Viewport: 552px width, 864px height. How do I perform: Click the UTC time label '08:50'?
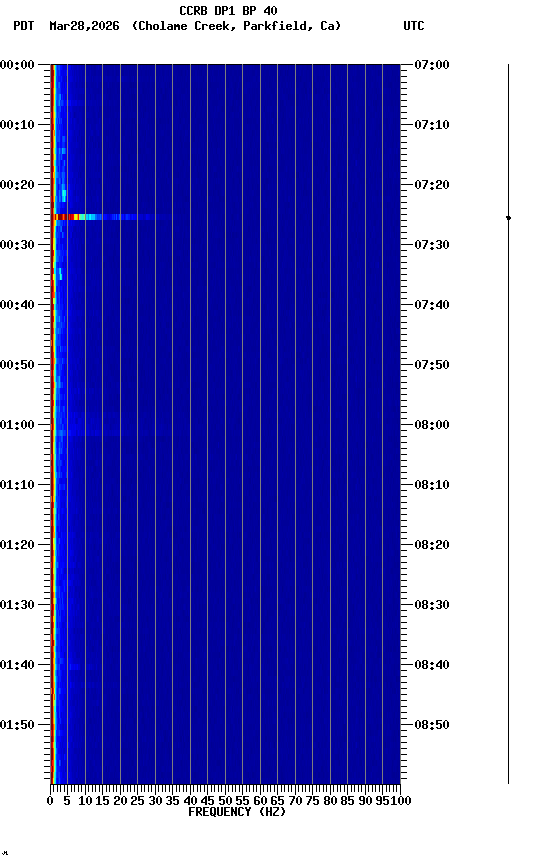pyautogui.click(x=432, y=725)
